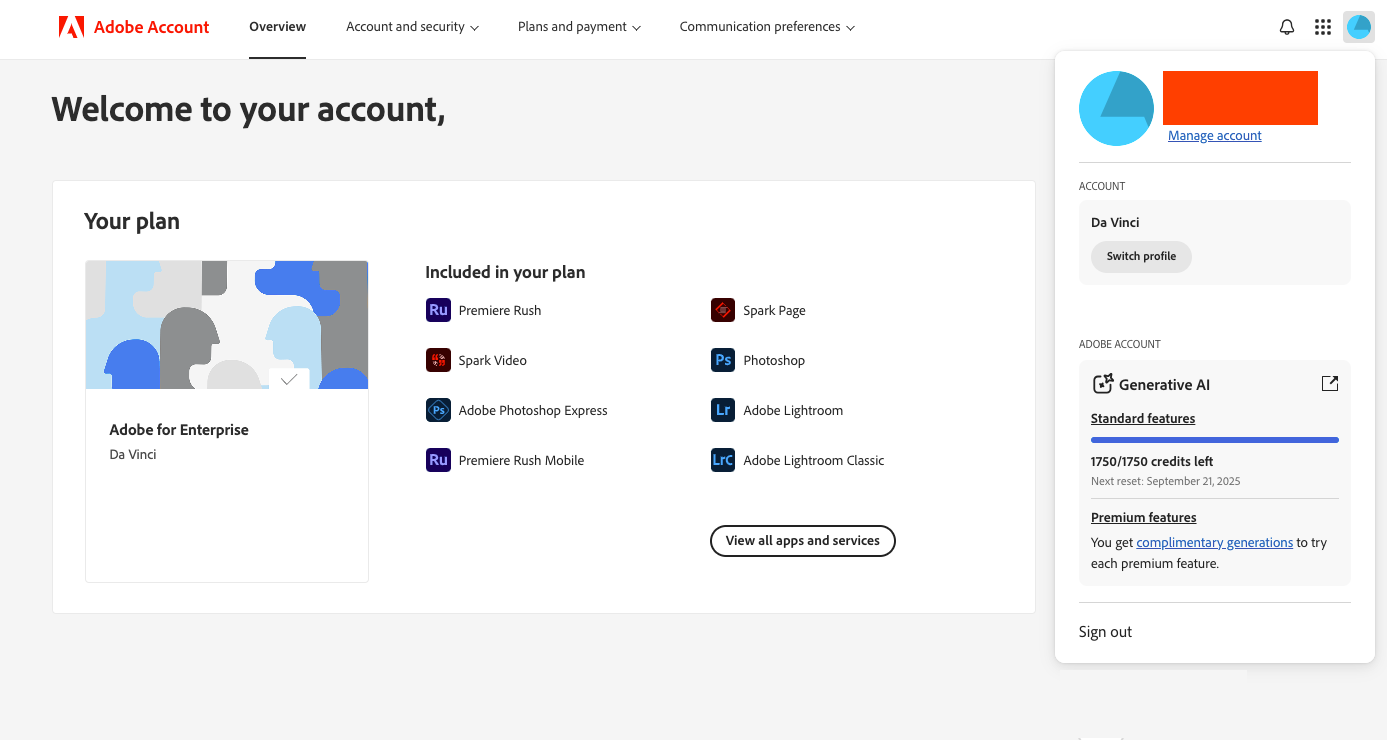Click the Spark Page label

click(x=775, y=310)
